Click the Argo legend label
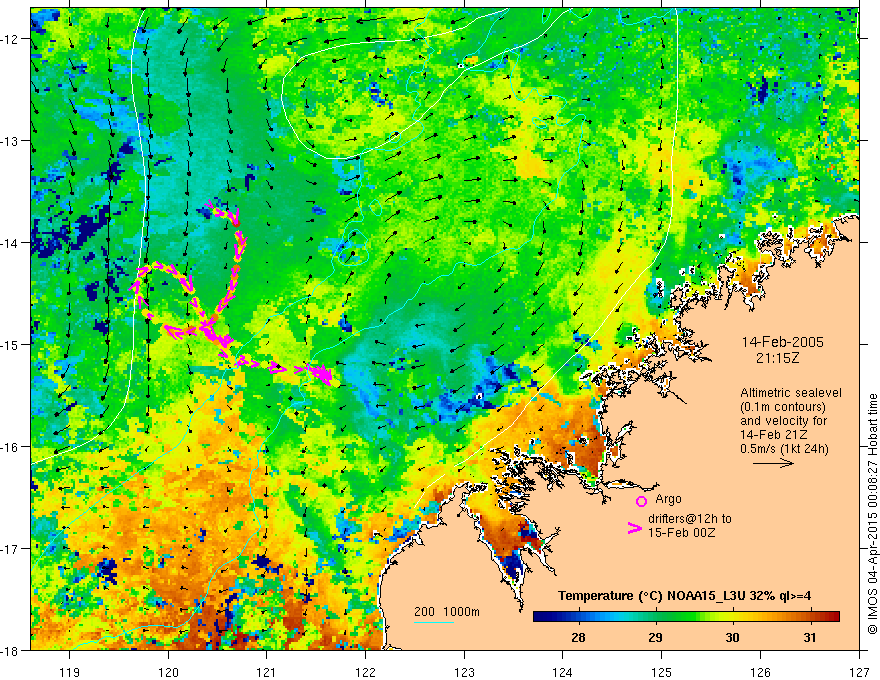This screenshot has width=880, height=680. pyautogui.click(x=668, y=499)
